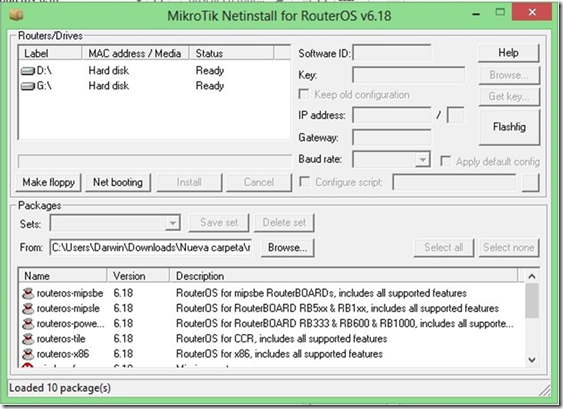Browse for the packages folder
563x409 pixels.
click(x=288, y=248)
